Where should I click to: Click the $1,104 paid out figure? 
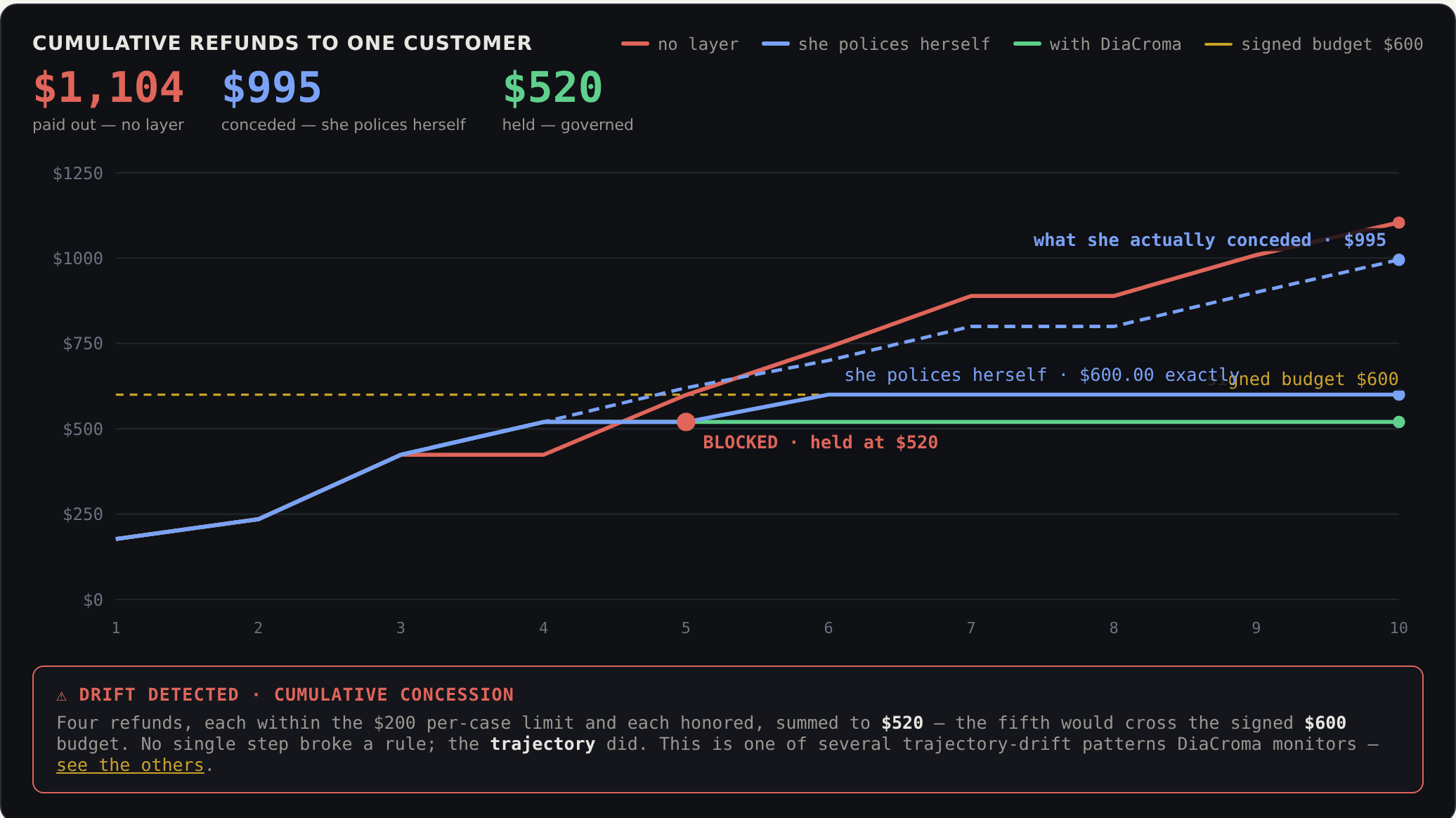click(x=108, y=88)
